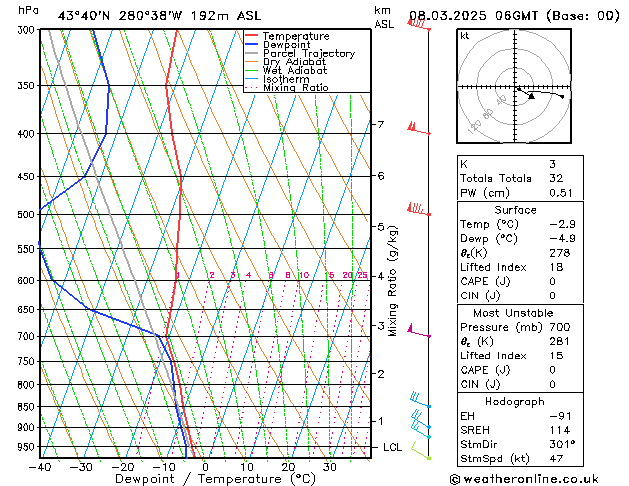
Task: Click the 'km ASL' axis header
Action: (384, 17)
